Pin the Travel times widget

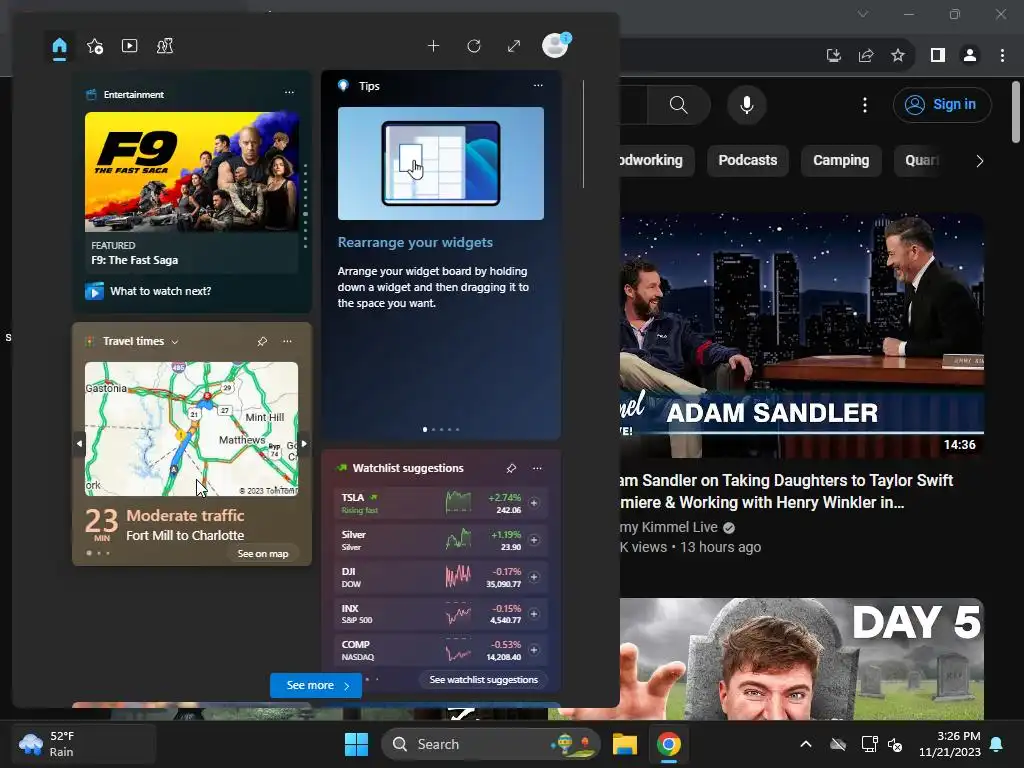[x=262, y=341]
